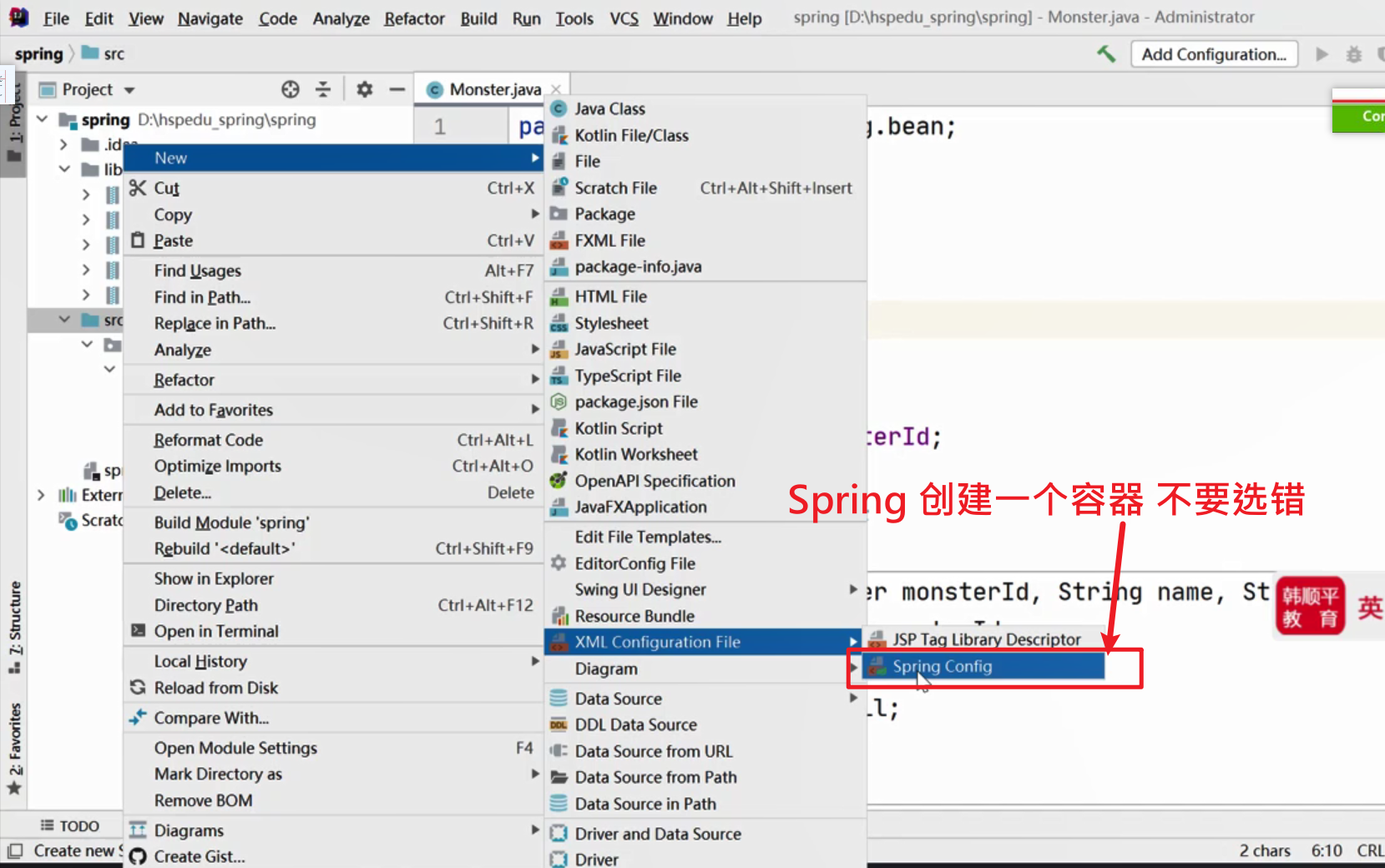Open the Structure side tool window
Image resolution: width=1385 pixels, height=868 pixels.
click(14, 627)
